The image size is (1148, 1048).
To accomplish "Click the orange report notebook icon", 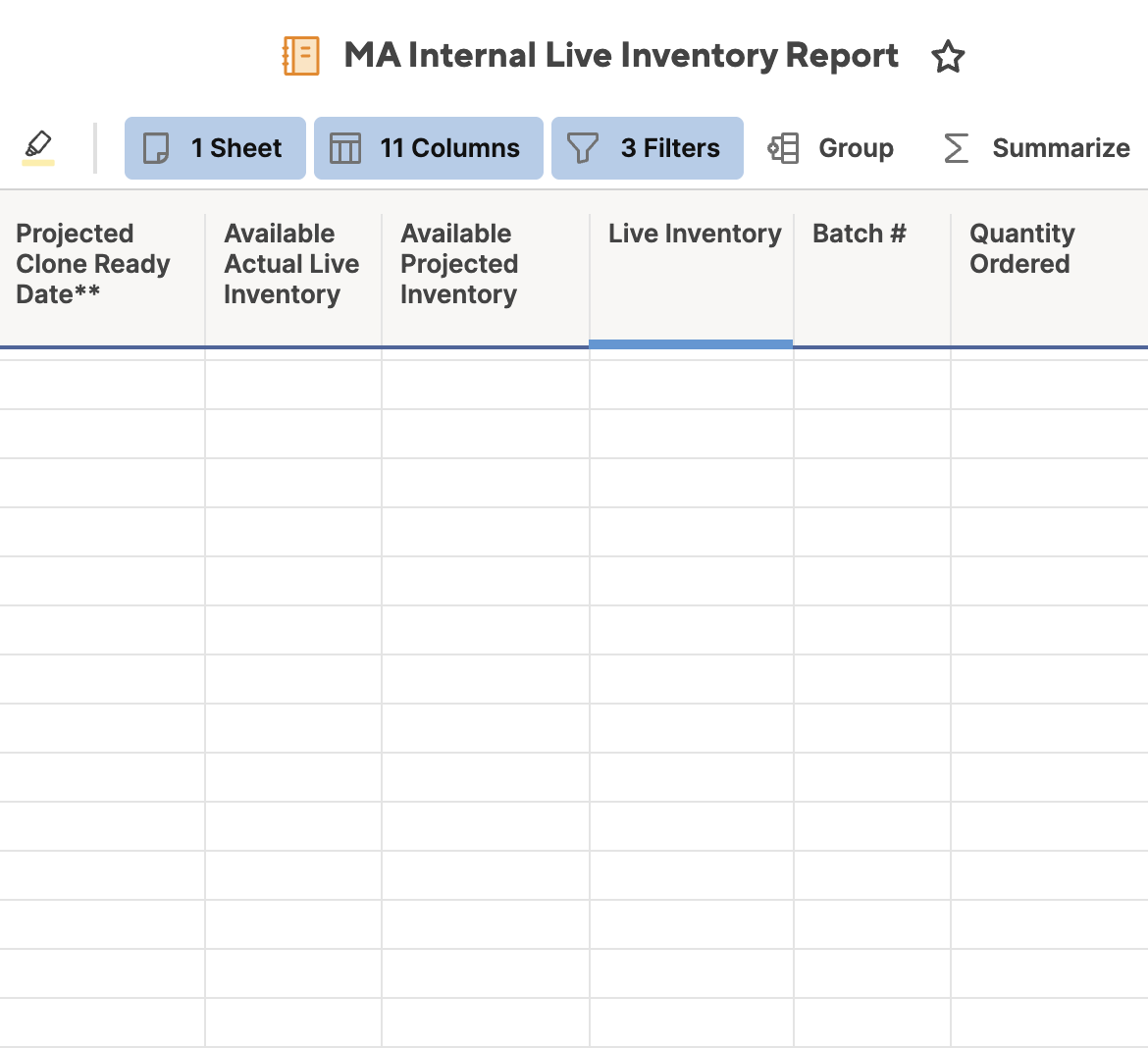I will 301,56.
